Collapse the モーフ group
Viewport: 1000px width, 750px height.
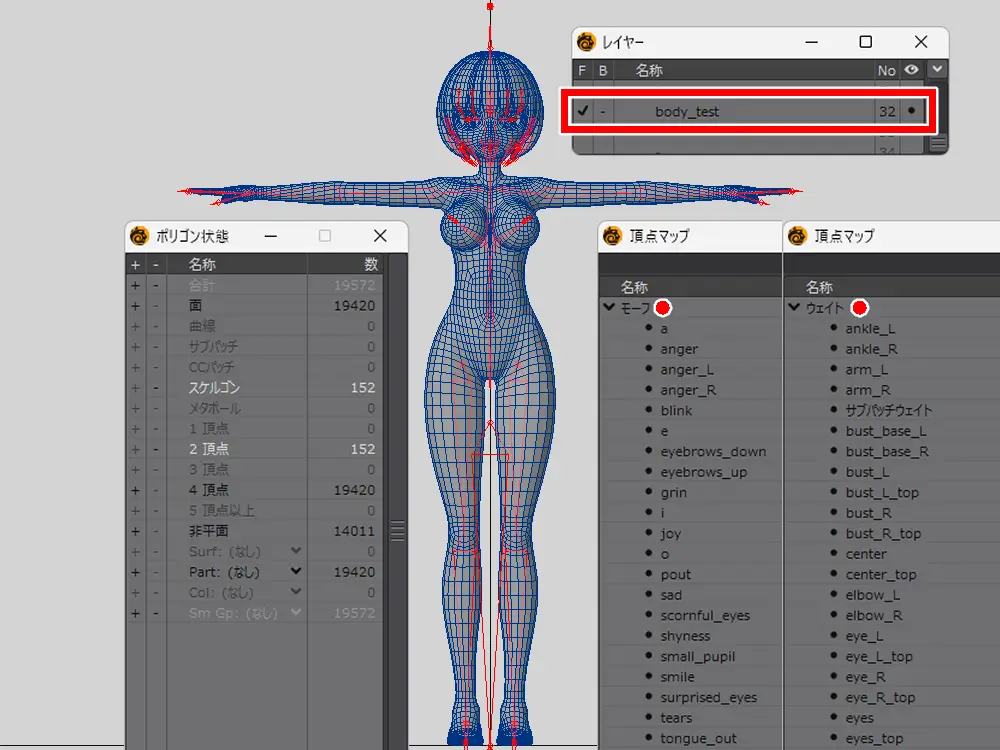[609, 308]
